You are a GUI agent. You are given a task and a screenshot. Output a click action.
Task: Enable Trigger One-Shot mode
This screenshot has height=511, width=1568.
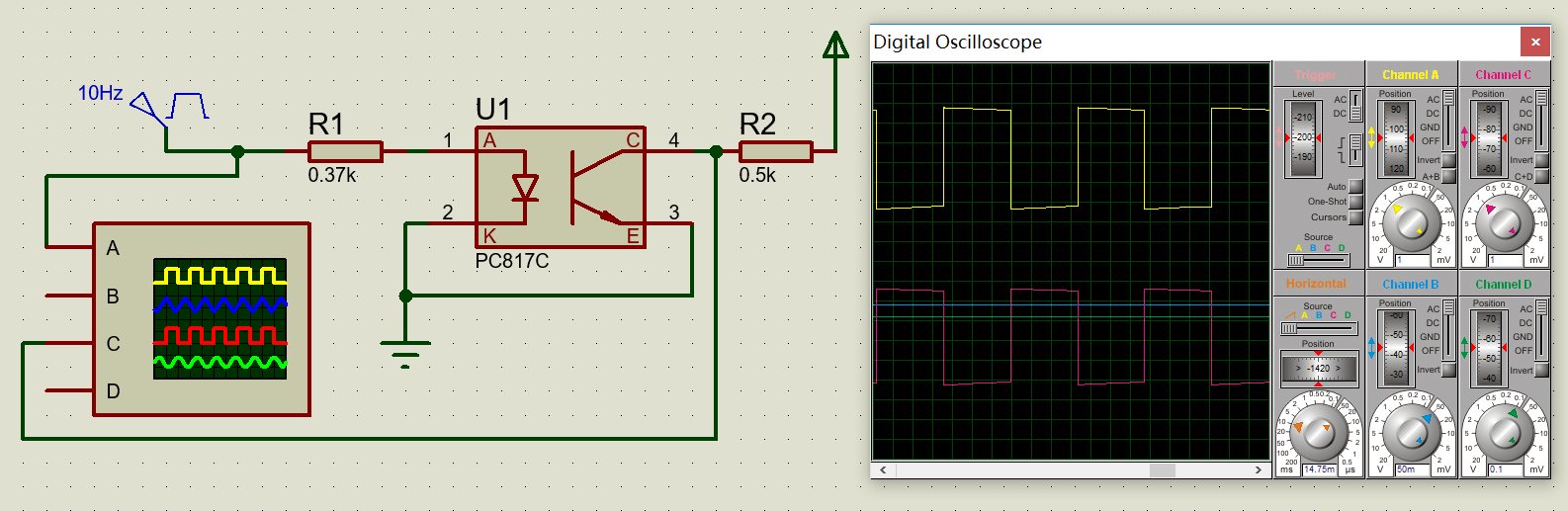1355,202
